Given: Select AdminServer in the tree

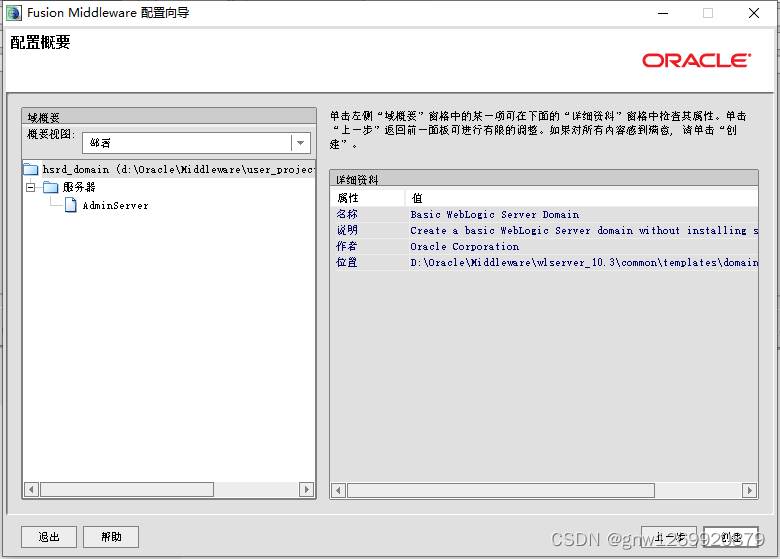Looking at the screenshot, I should (x=115, y=205).
